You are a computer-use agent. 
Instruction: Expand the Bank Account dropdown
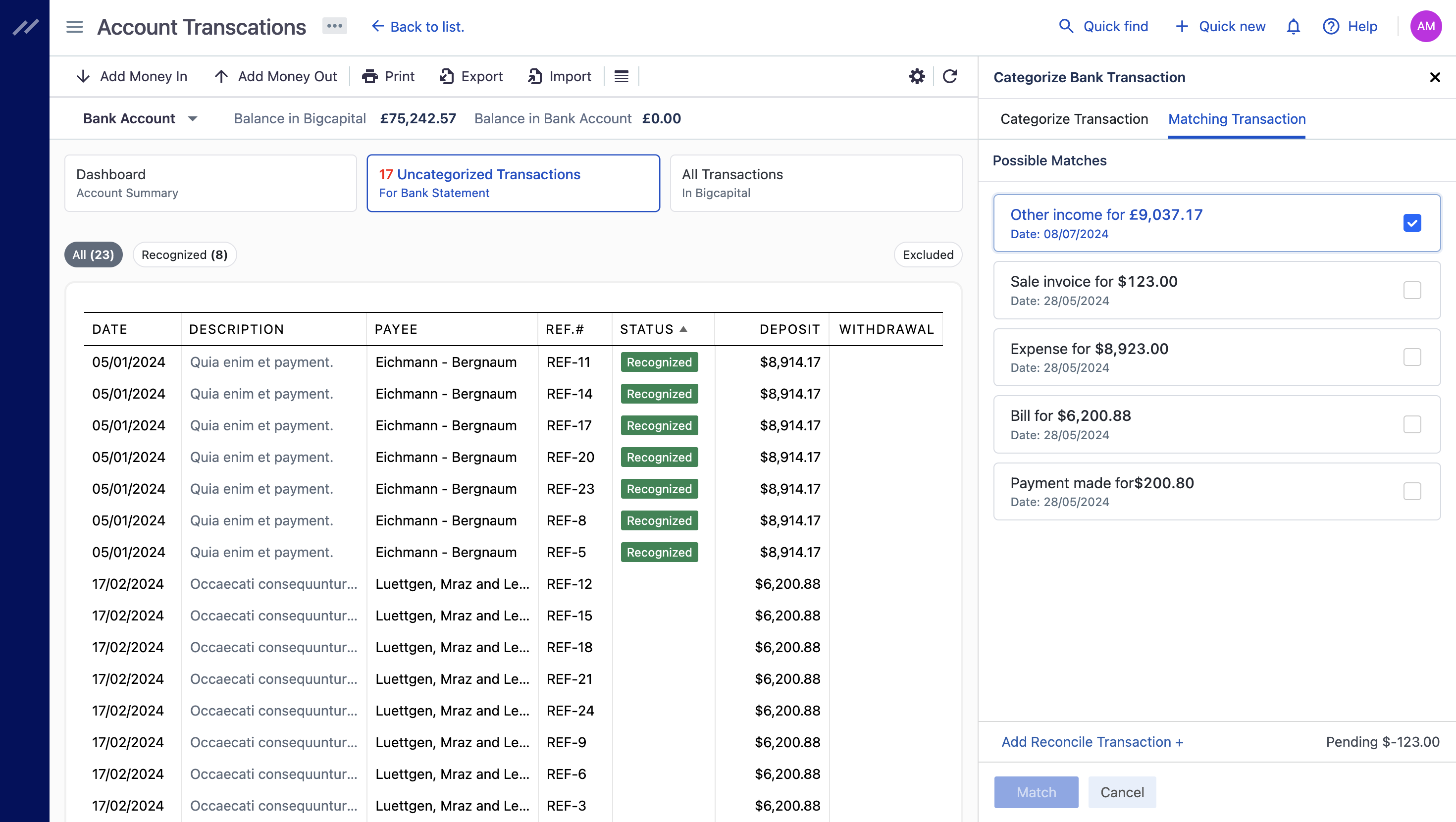(140, 119)
